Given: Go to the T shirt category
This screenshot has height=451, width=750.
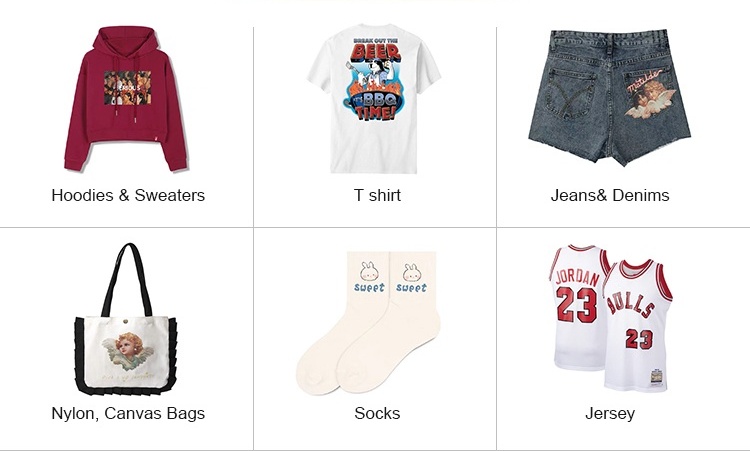Looking at the screenshot, I should point(377,195).
